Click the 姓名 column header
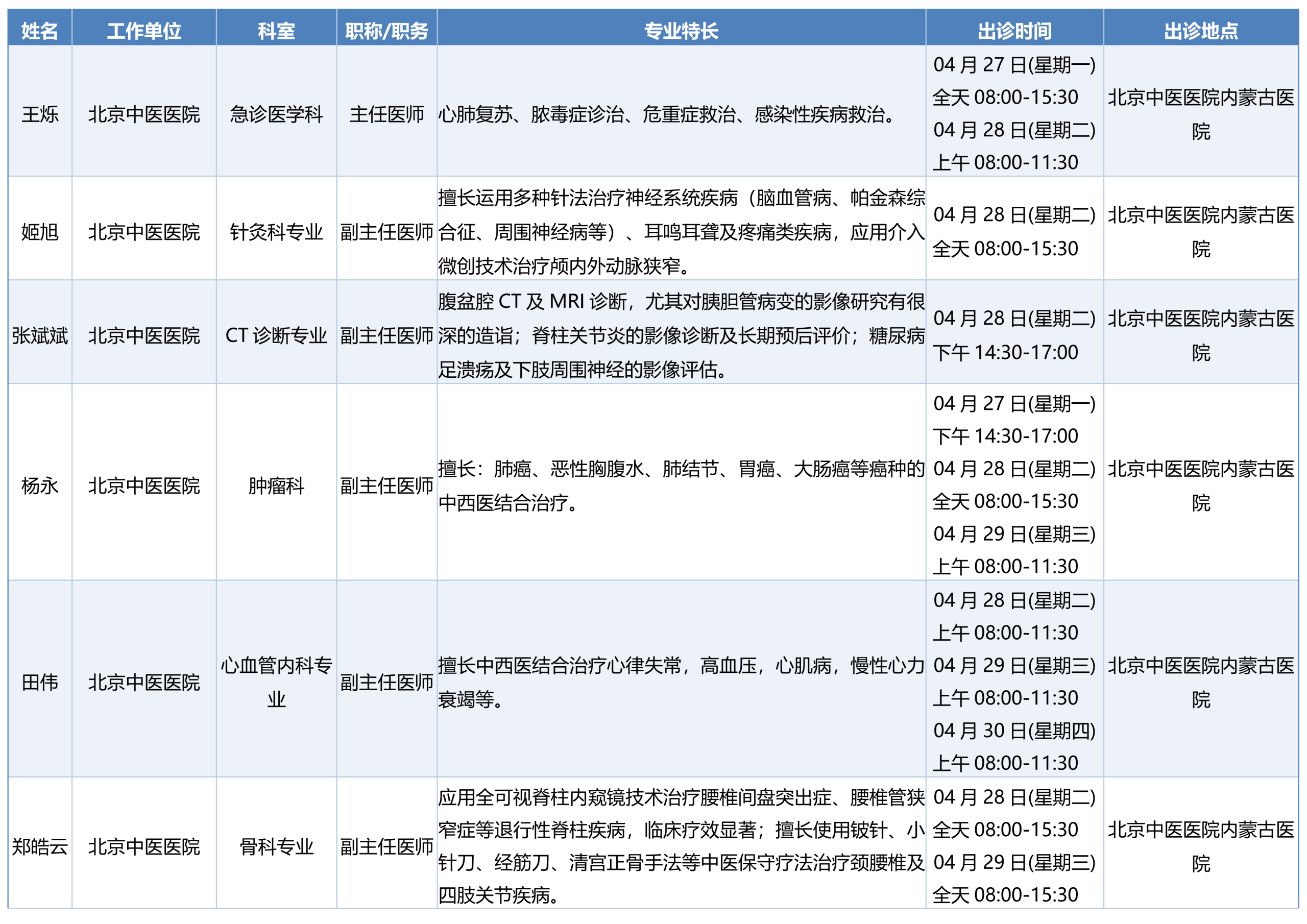This screenshot has width=1307, height=924. tap(39, 30)
